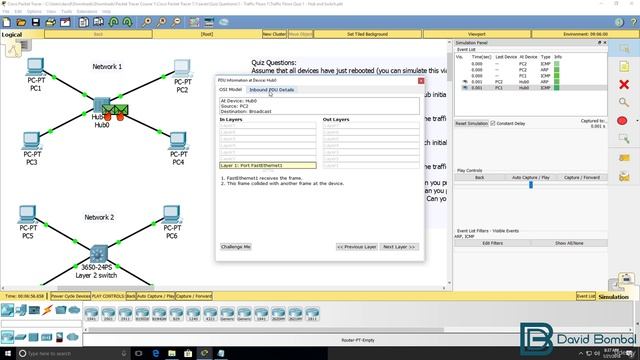640x360 pixels.
Task: Click the Zoom In magnifier icon
Action: click(147, 22)
